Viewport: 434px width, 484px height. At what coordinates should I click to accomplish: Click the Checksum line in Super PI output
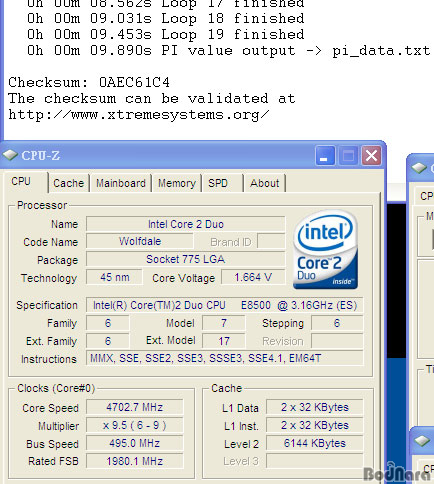pos(89,82)
